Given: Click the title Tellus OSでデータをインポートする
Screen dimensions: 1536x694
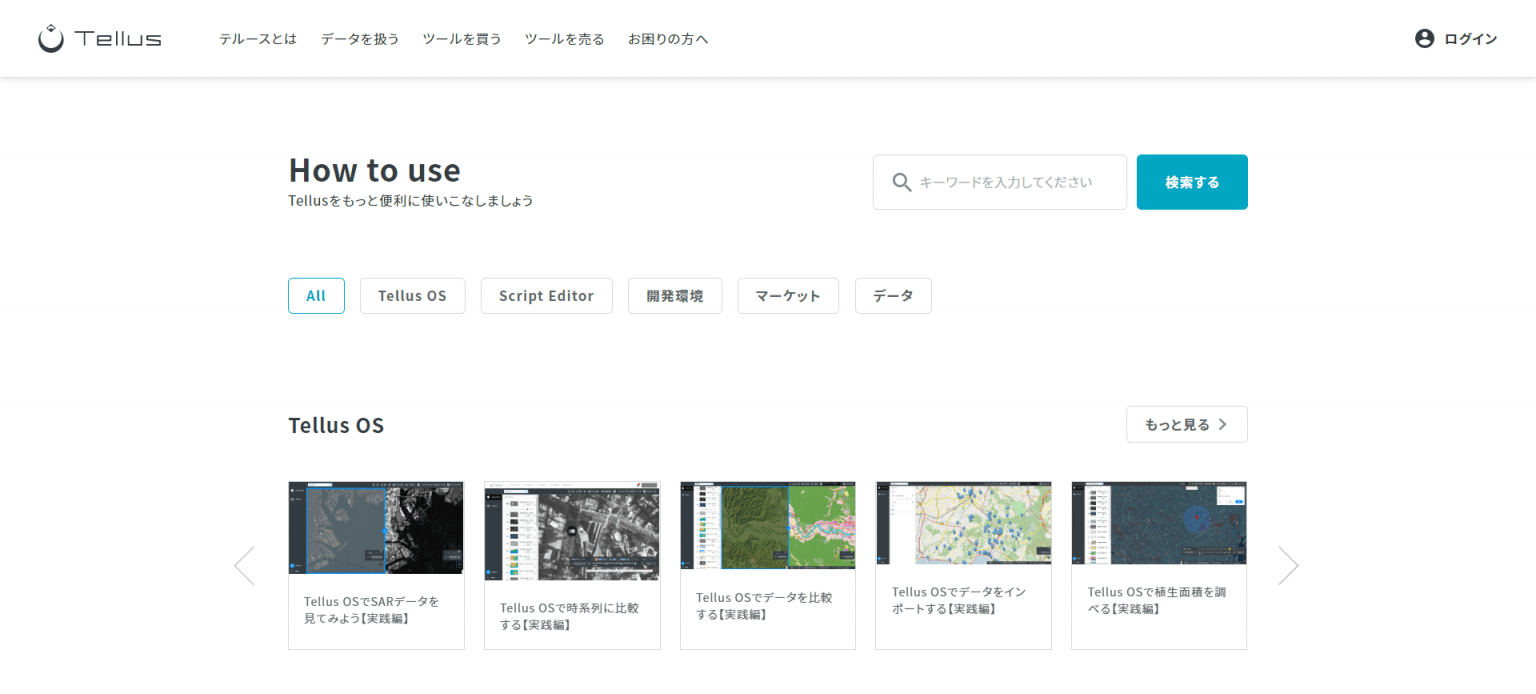Looking at the screenshot, I should click(959, 600).
